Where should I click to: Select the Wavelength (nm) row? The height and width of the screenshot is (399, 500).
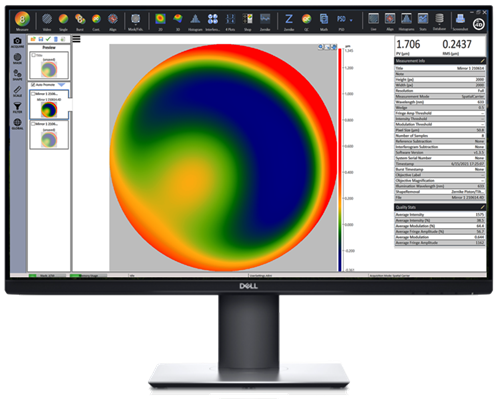click(440, 102)
